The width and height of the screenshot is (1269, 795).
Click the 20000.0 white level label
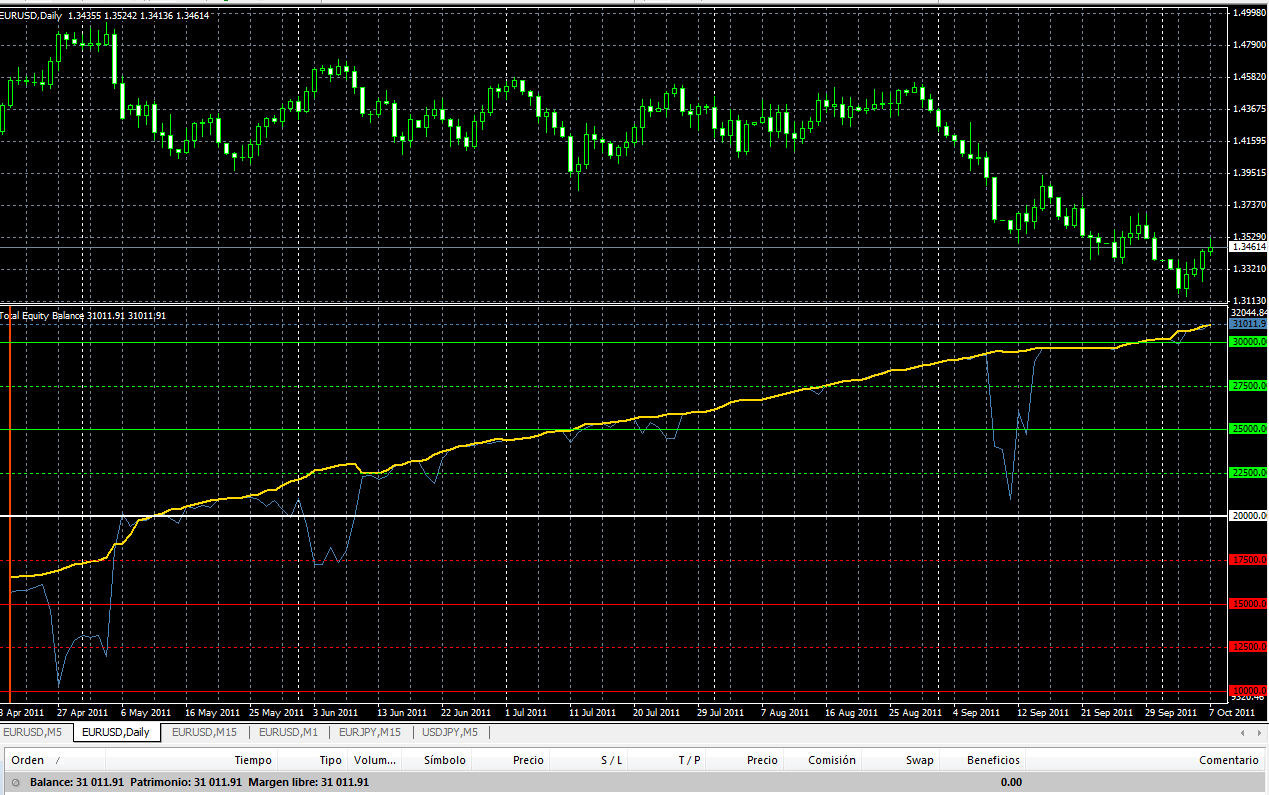pos(1249,516)
